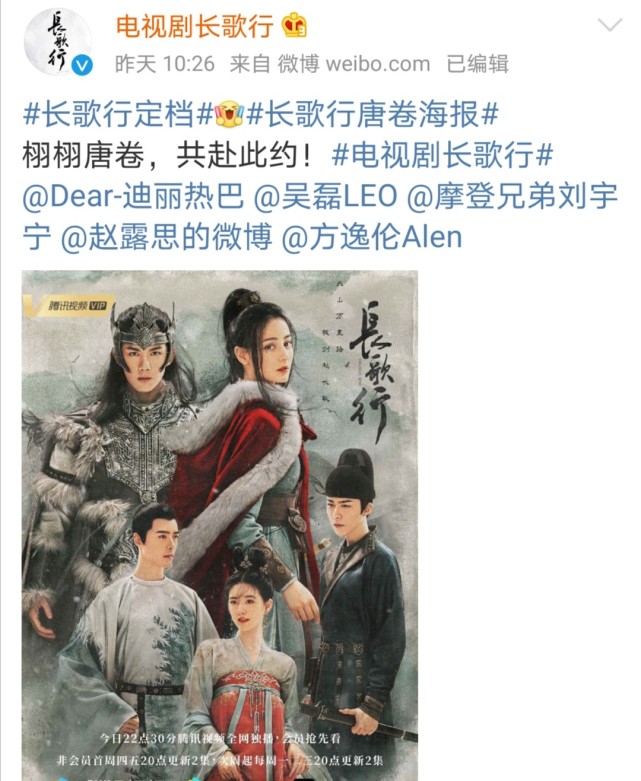Open the #电视剧长歌行# topic link

click(442, 155)
